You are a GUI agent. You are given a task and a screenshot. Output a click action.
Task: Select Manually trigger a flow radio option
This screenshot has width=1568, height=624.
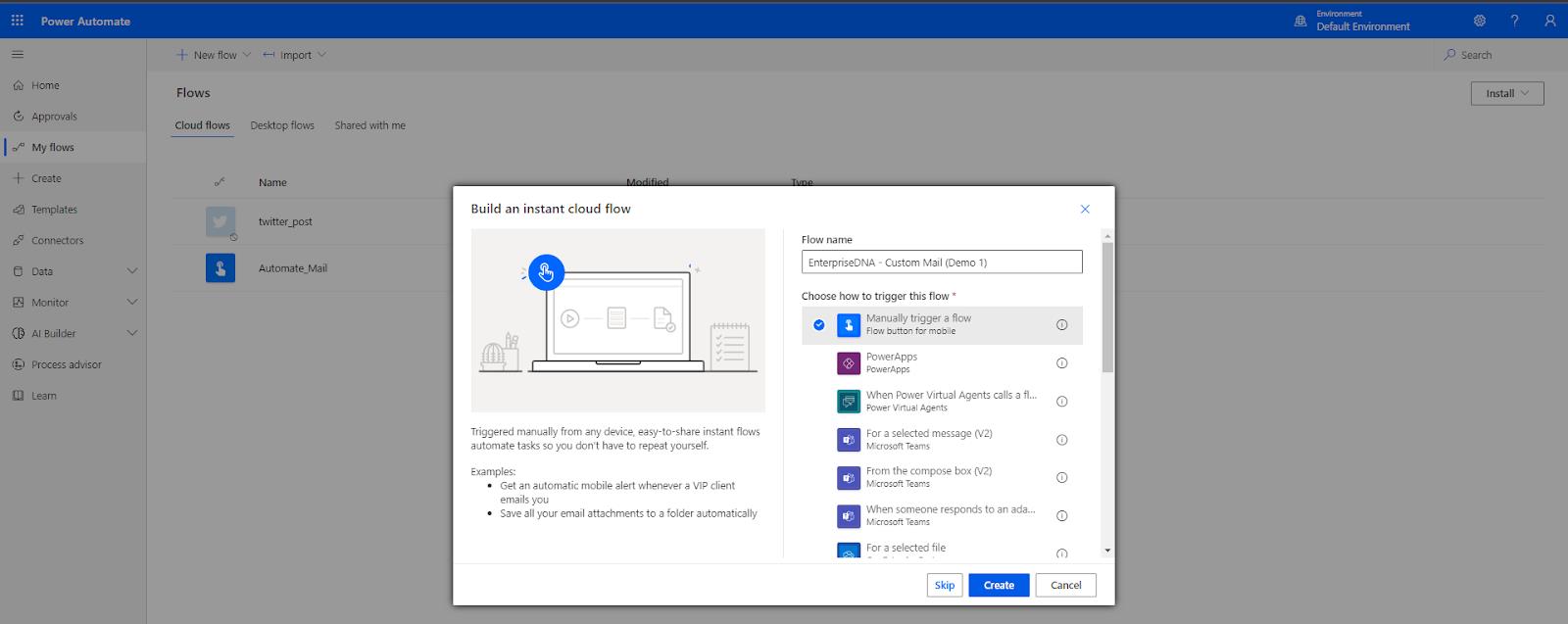(819, 324)
